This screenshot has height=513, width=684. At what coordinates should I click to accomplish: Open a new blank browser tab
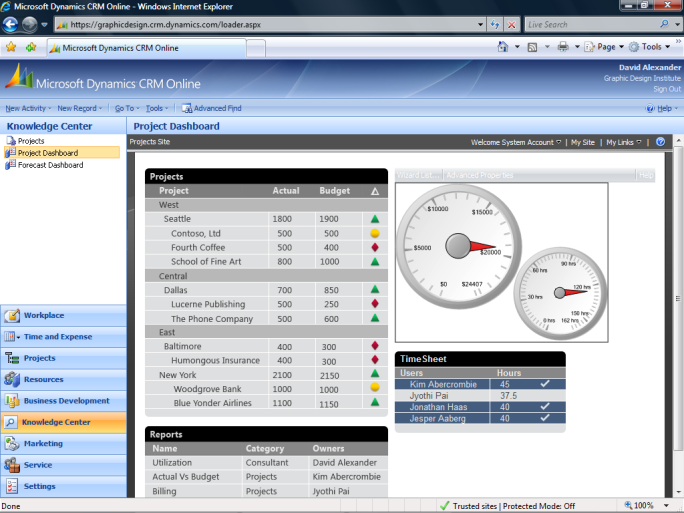(256, 48)
